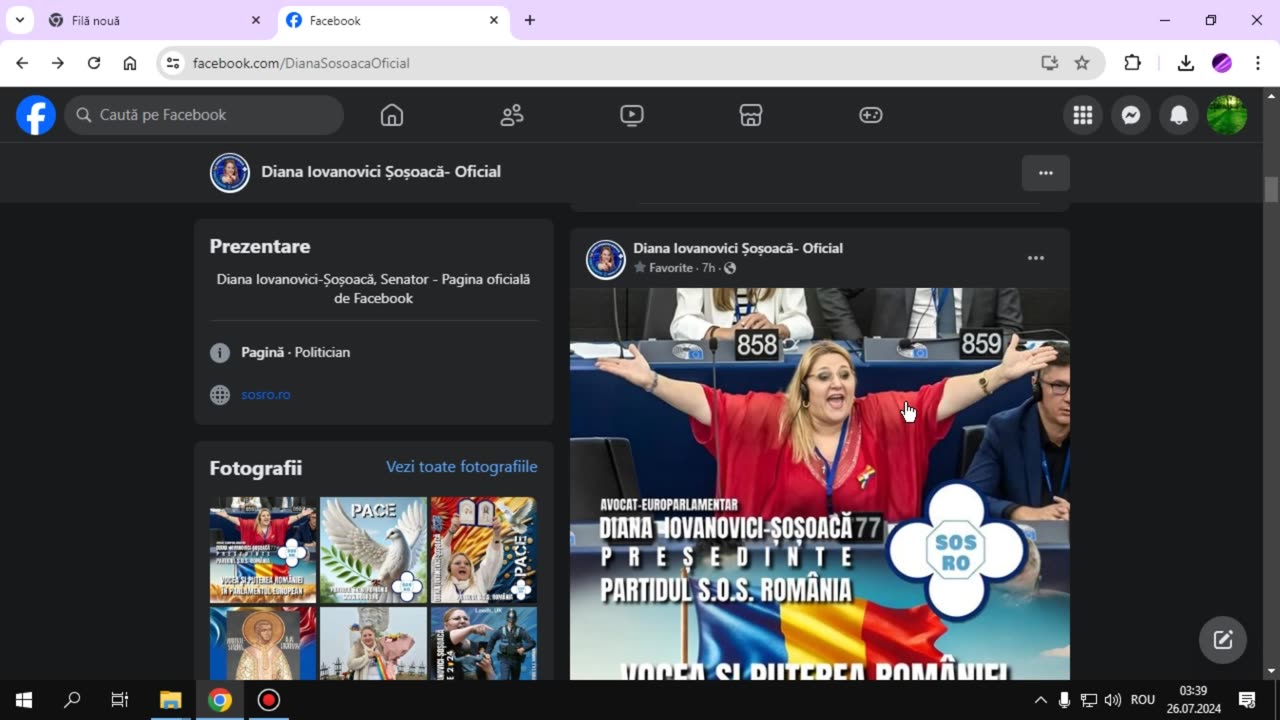Bookmark this page with the star icon
Screen dimensions: 1280x720
1082,63
